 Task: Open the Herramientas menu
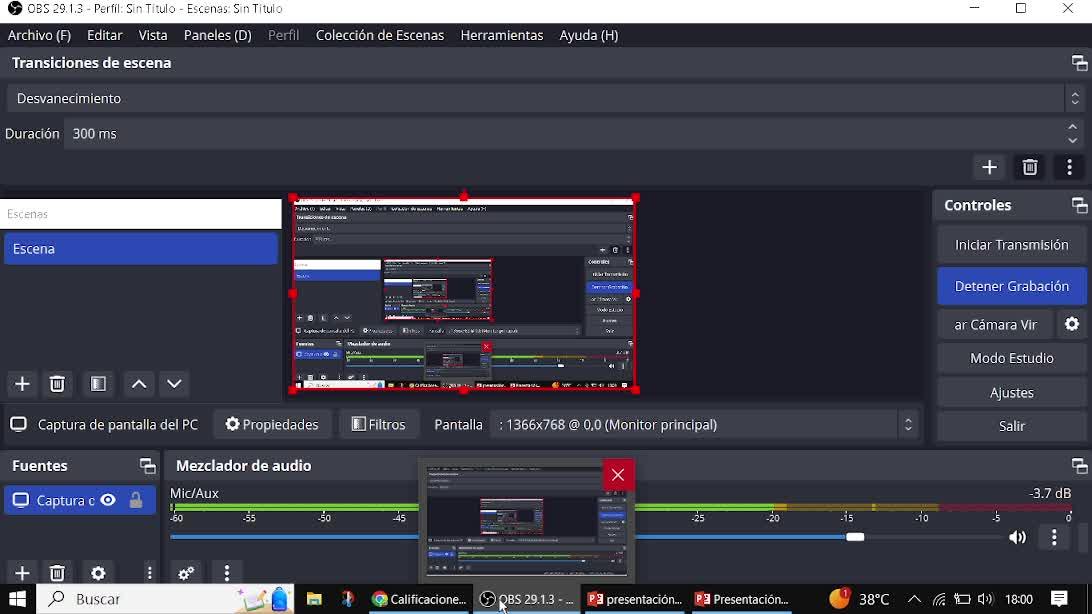coord(501,36)
